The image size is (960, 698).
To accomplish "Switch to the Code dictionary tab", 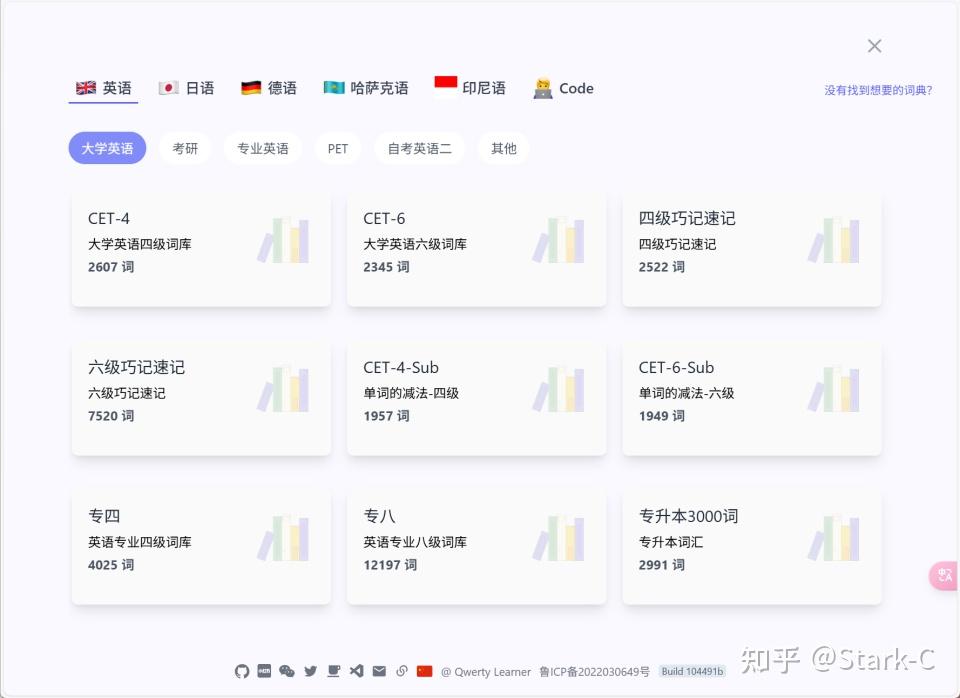I will 563,88.
